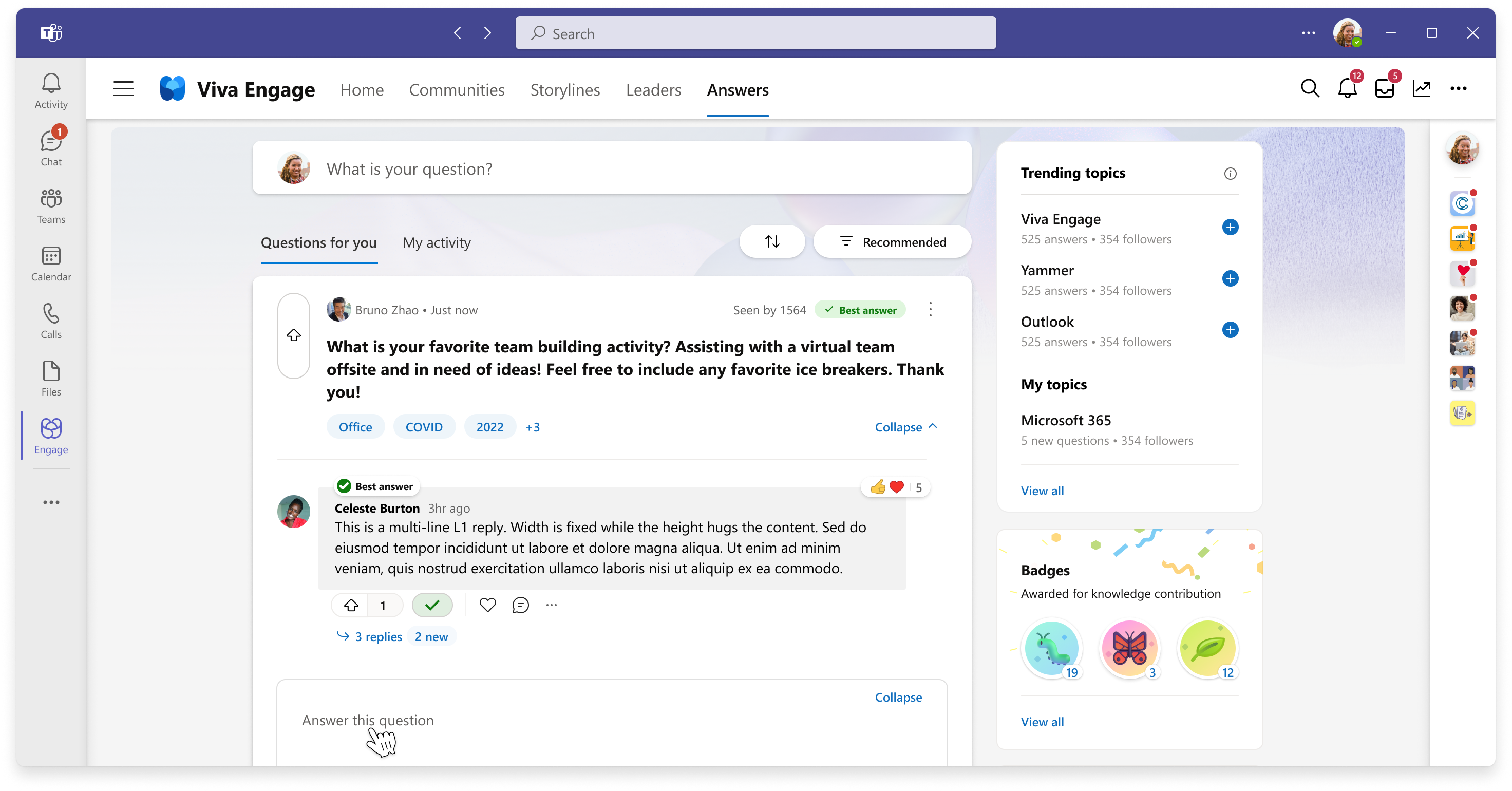
Task: Click View all under My topics section
Action: [x=1042, y=490]
